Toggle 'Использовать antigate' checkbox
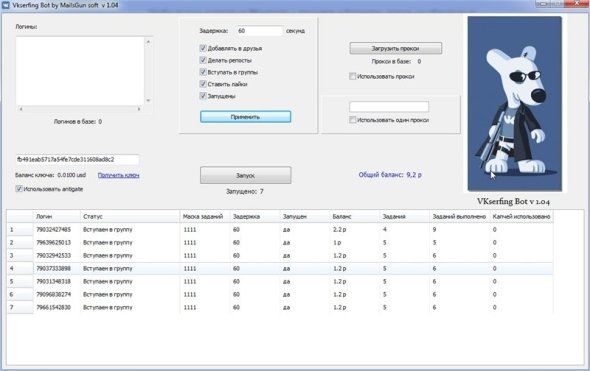The width and height of the screenshot is (590, 371). tap(19, 189)
